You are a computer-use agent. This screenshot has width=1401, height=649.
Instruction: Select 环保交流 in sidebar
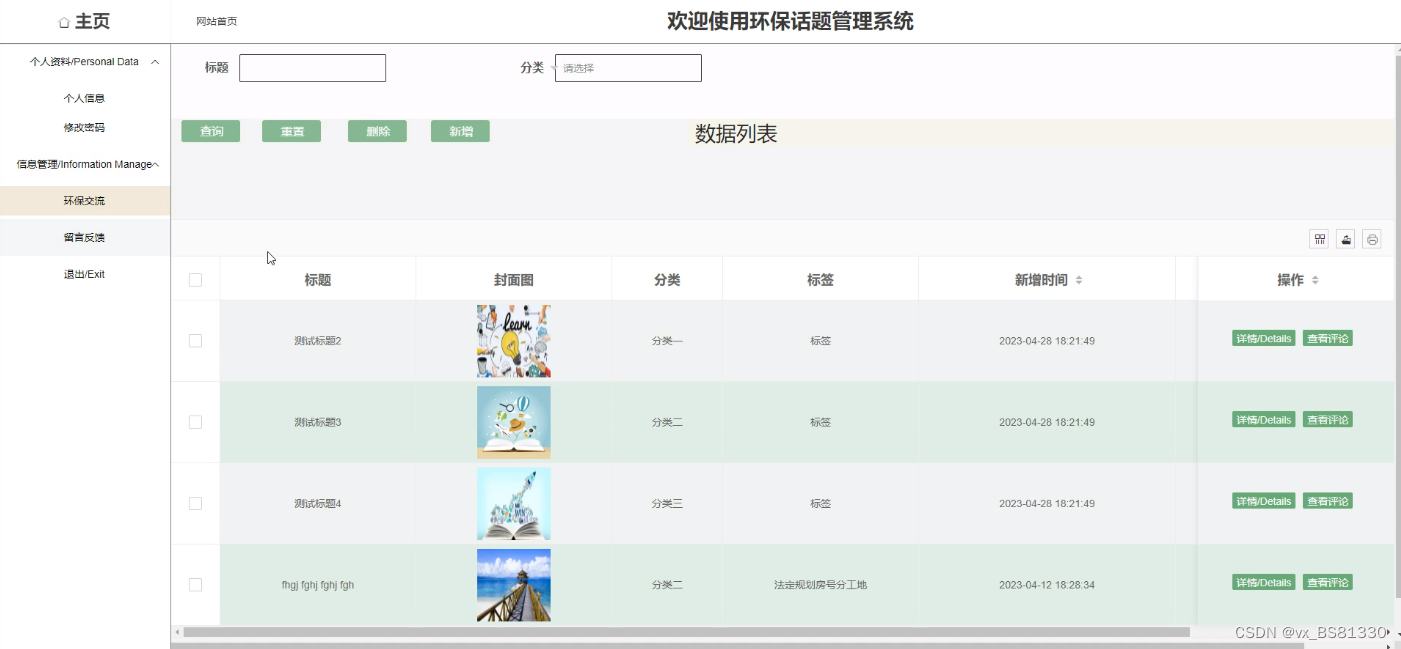click(84, 201)
